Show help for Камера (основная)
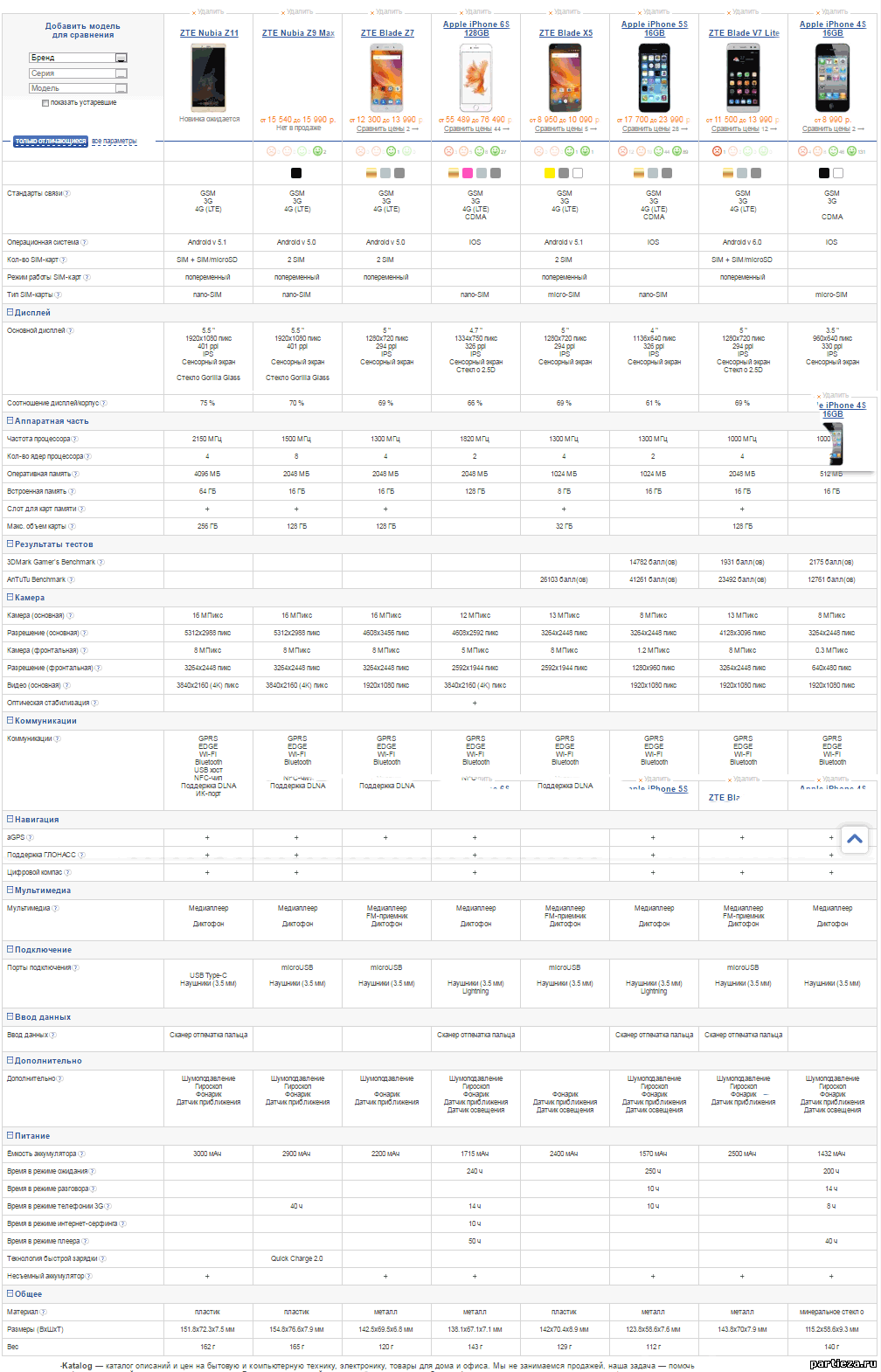This screenshot has width=881, height=1372. 71,616
